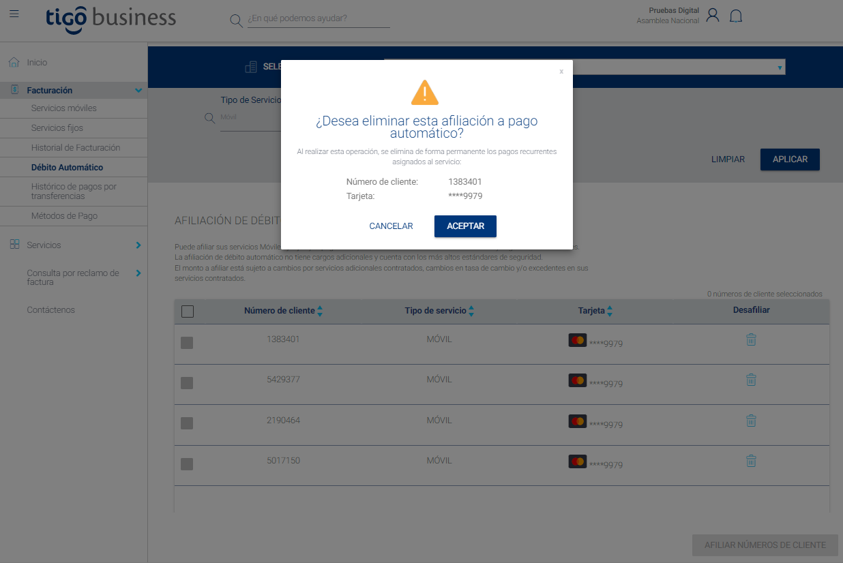The image size is (843, 563).
Task: Click the ¿En qué podemos ayudar? search field
Action: [x=318, y=18]
